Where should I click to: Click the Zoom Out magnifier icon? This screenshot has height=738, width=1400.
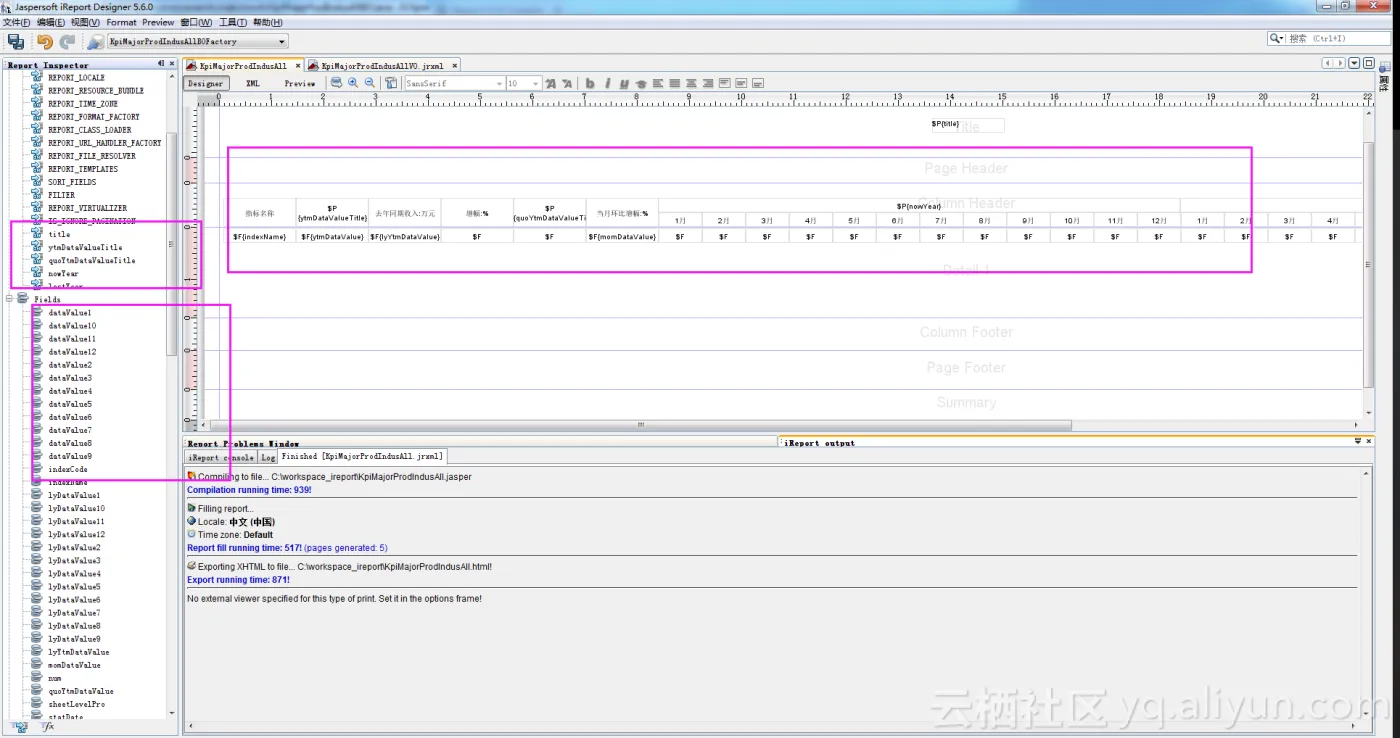(370, 83)
